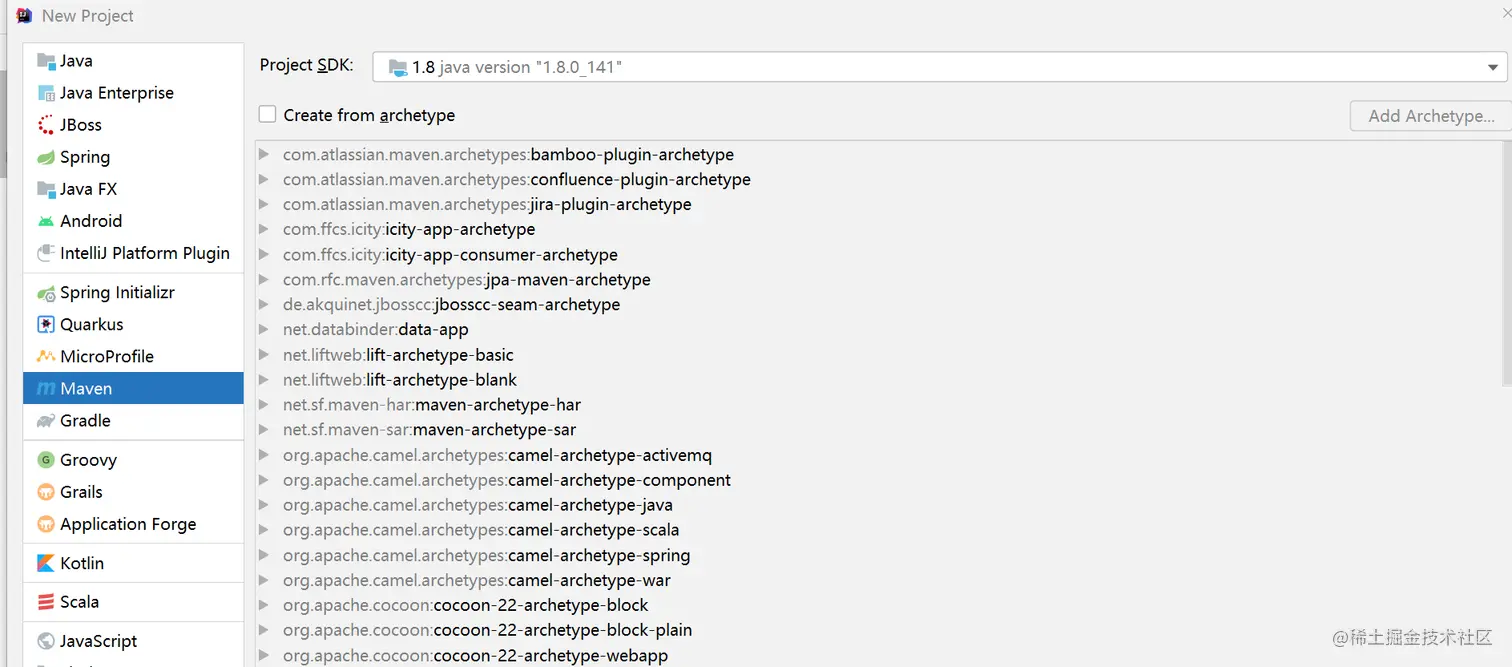Enable Create from archetype checkbox
This screenshot has height=667, width=1512.
coord(267,115)
